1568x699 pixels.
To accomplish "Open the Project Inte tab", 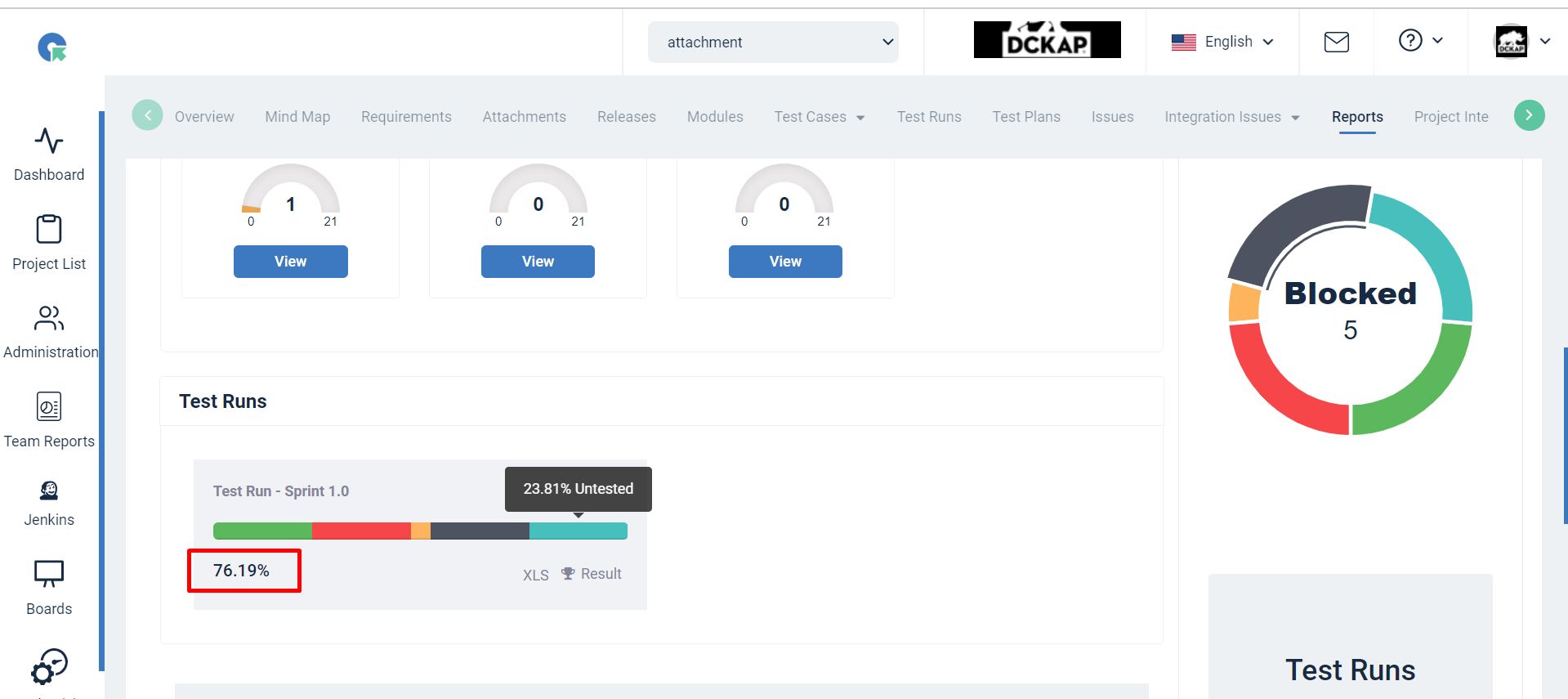I will pos(1451,117).
